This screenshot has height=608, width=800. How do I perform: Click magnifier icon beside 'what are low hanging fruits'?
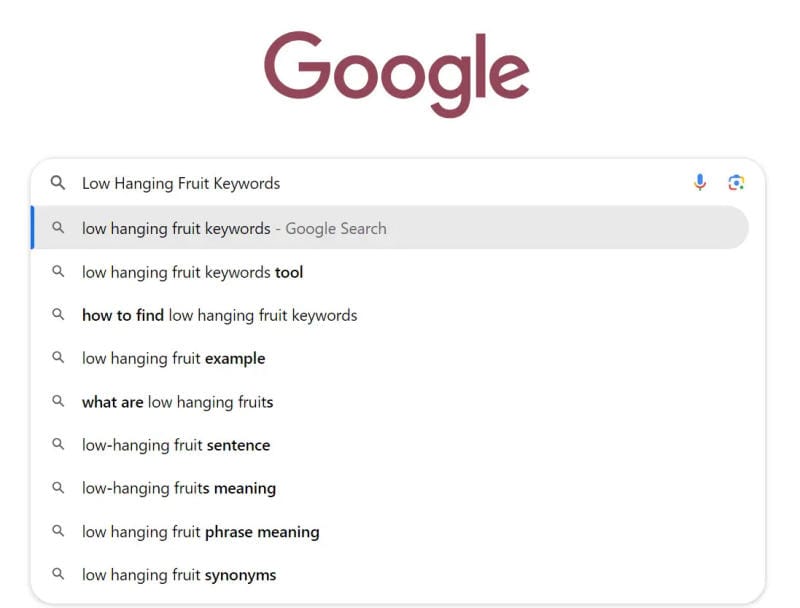(58, 402)
